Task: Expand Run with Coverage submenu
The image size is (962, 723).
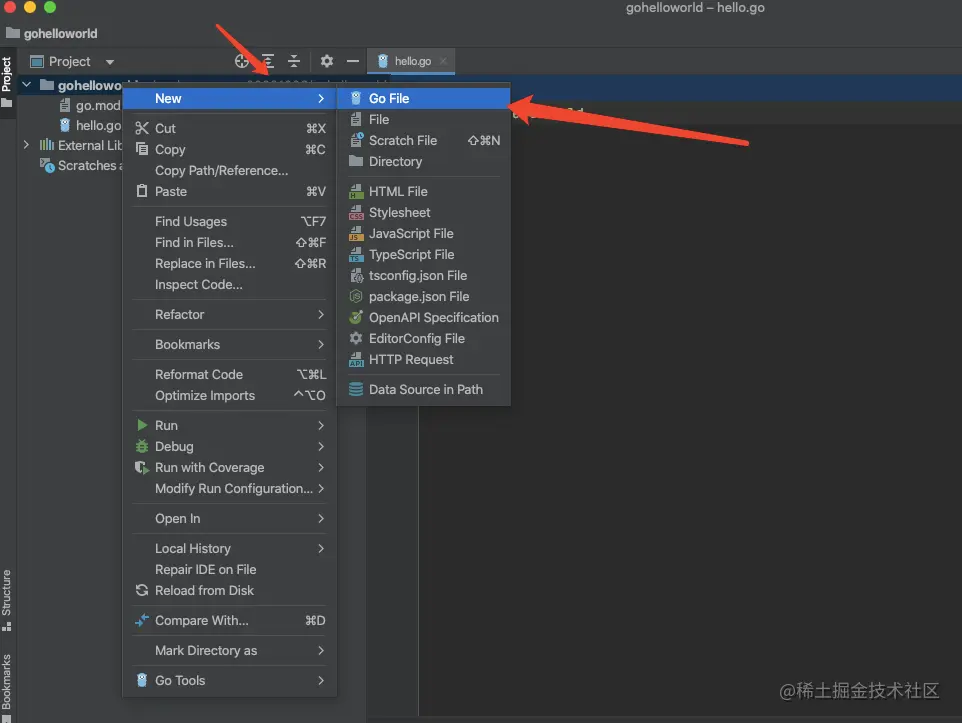Action: point(230,467)
